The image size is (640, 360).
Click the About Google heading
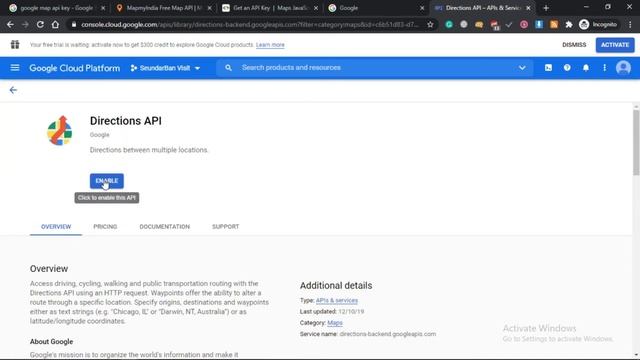click(x=51, y=342)
